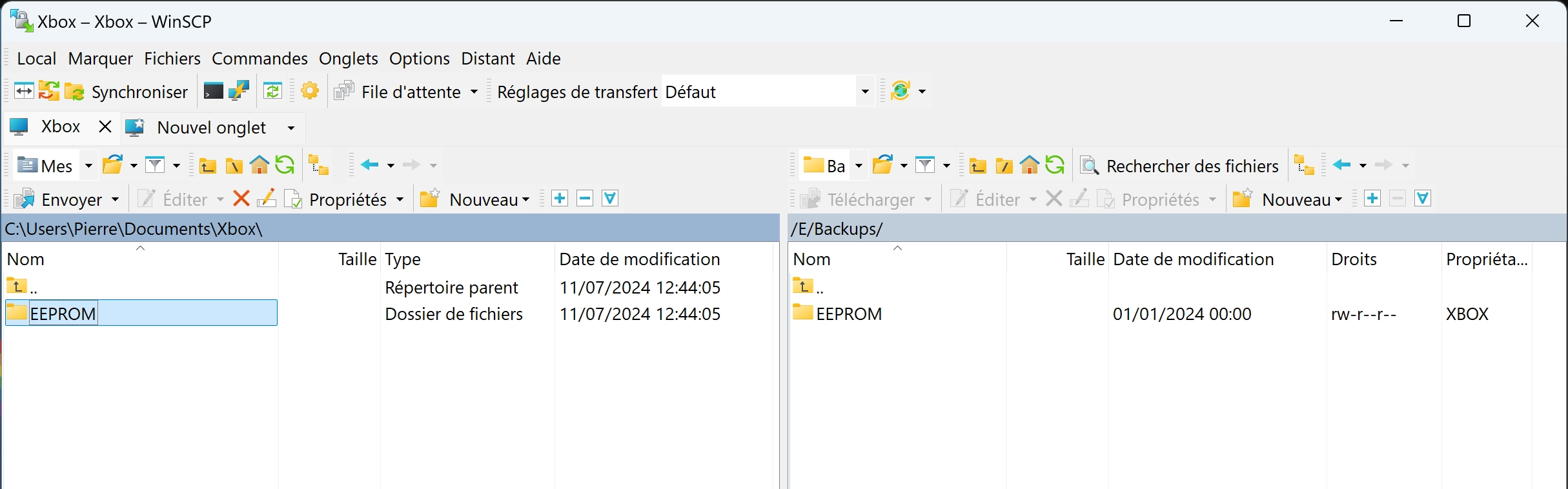The width and height of the screenshot is (1568, 489).
Task: Click the remote path /E/Backups/
Action: click(x=837, y=229)
